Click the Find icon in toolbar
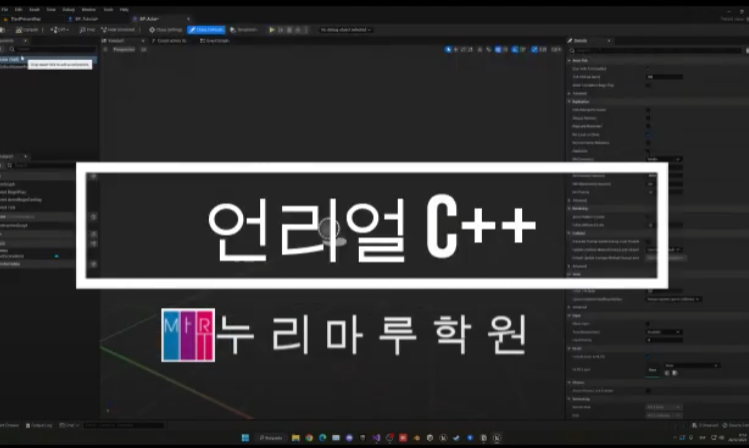Viewport: 749px width, 448px height. point(89,30)
